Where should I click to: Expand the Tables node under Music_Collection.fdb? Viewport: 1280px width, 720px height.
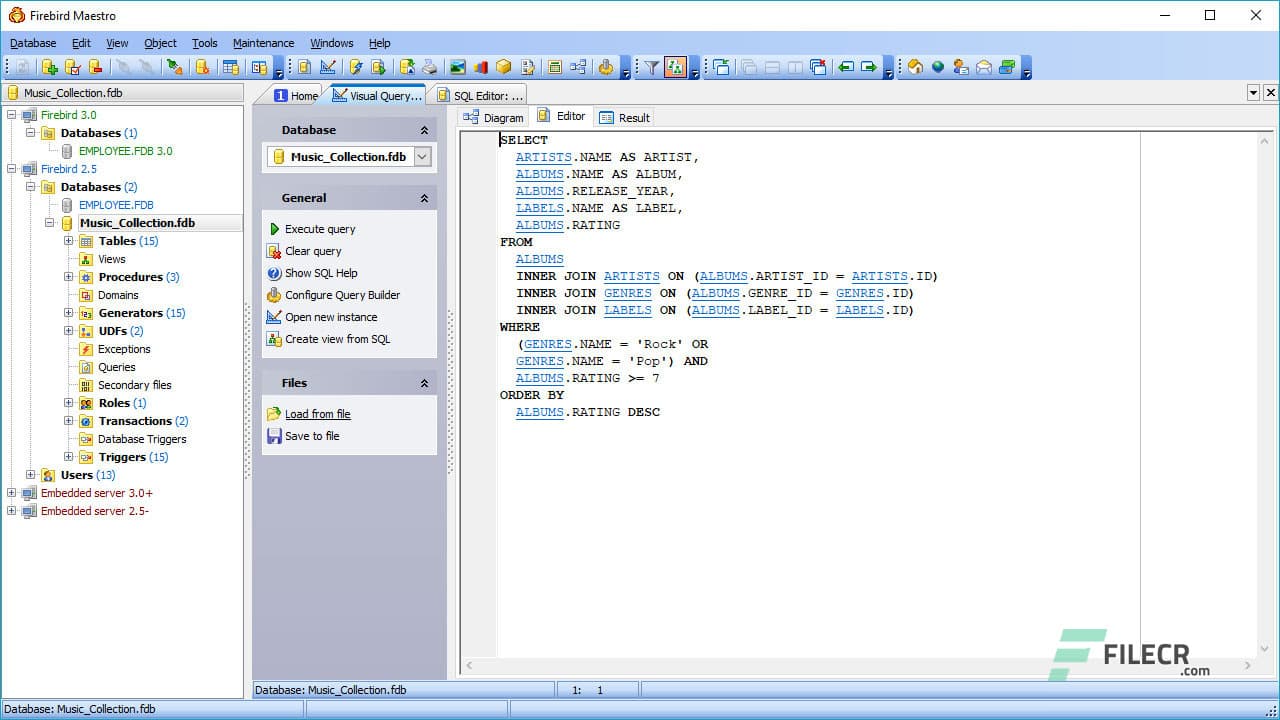(67, 241)
